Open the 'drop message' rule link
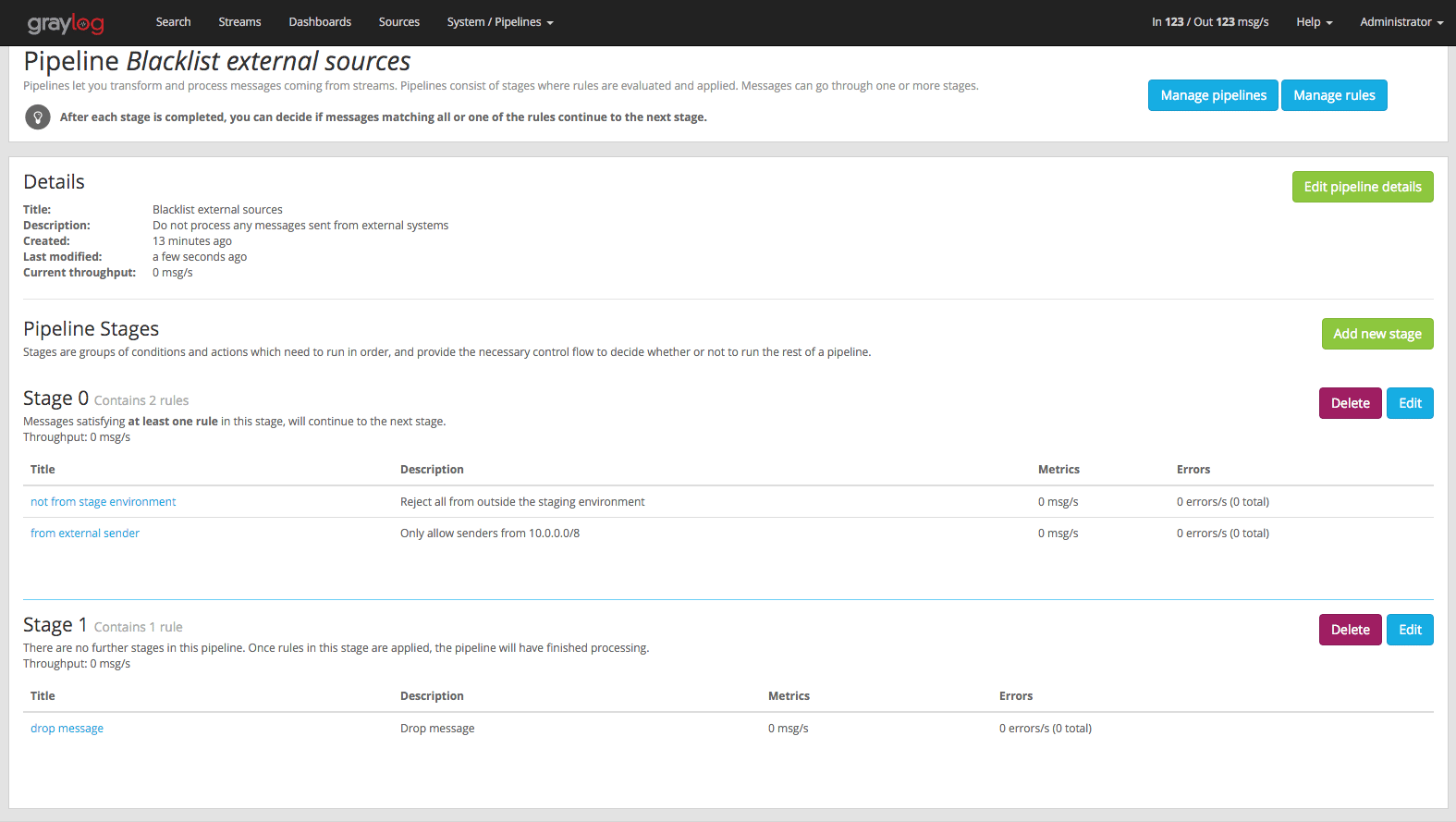 click(67, 729)
